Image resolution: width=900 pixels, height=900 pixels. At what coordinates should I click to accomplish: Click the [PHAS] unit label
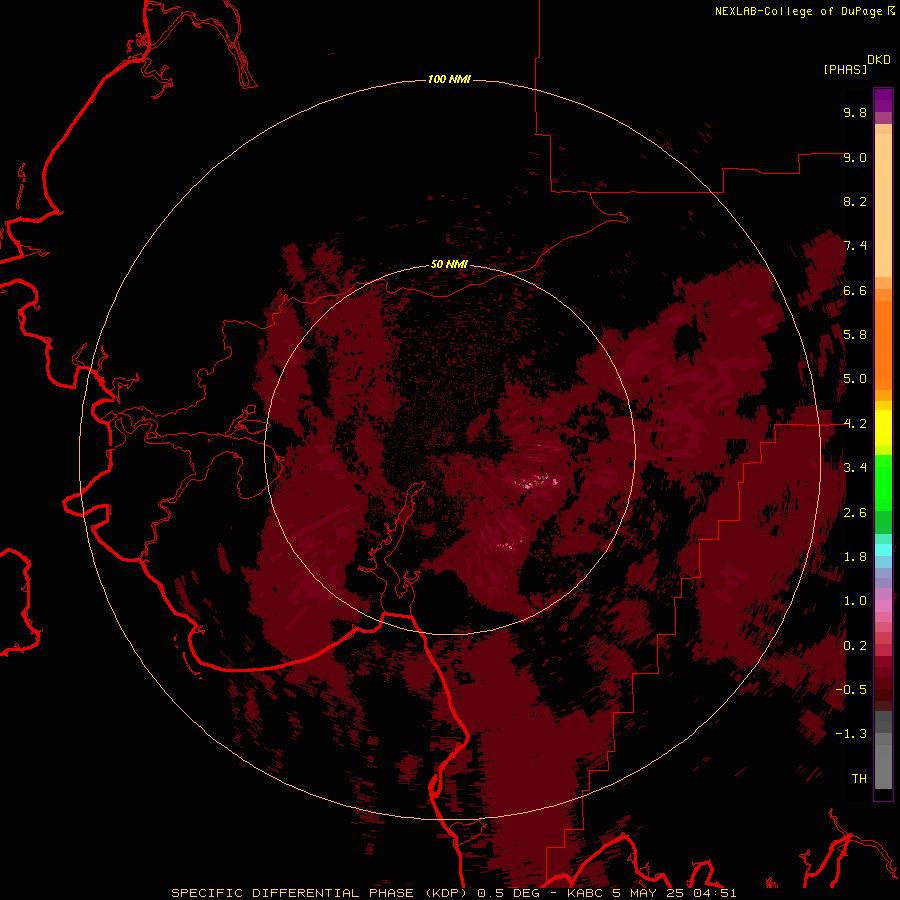[845, 69]
